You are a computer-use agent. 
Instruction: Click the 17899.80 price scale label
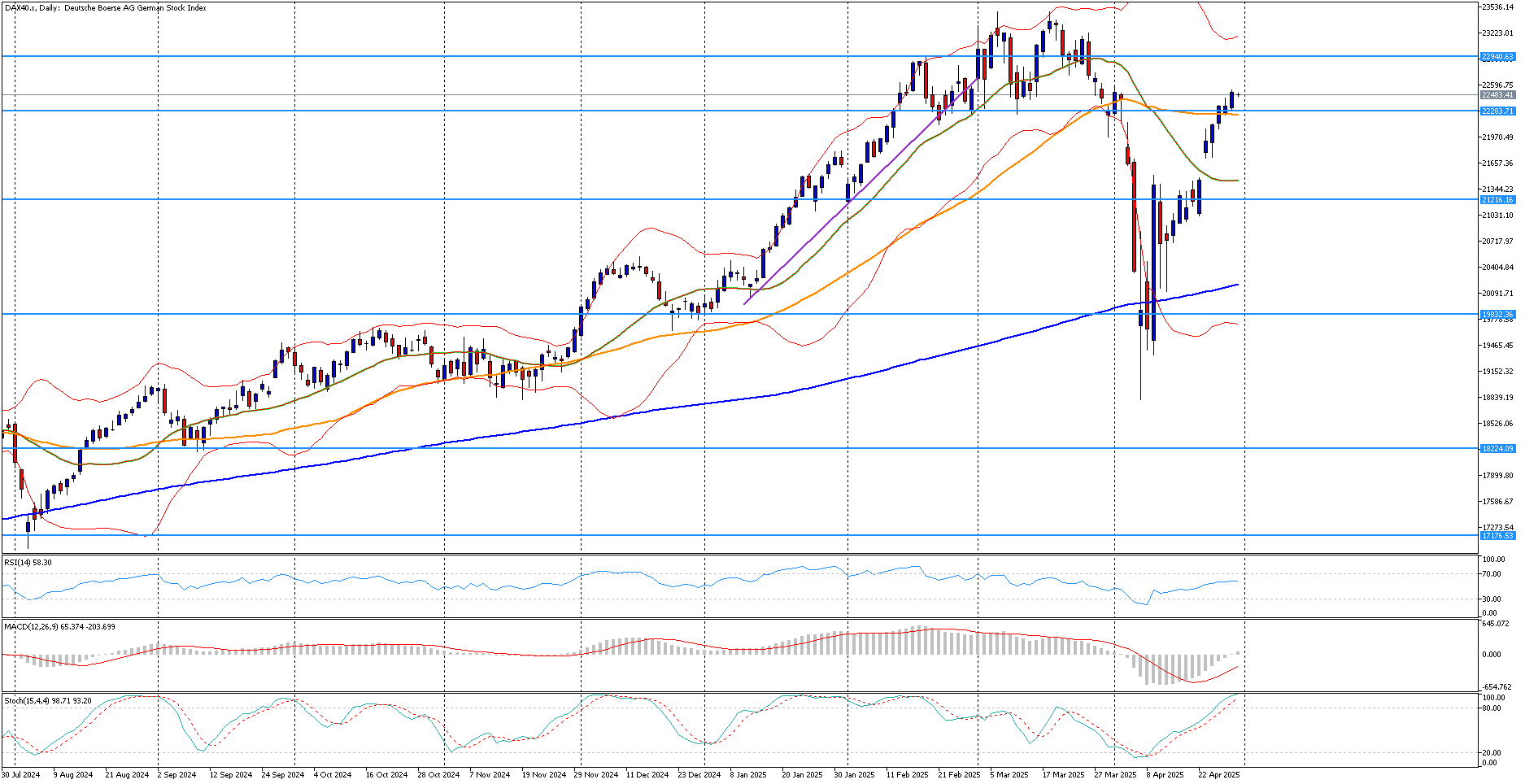[x=1497, y=475]
